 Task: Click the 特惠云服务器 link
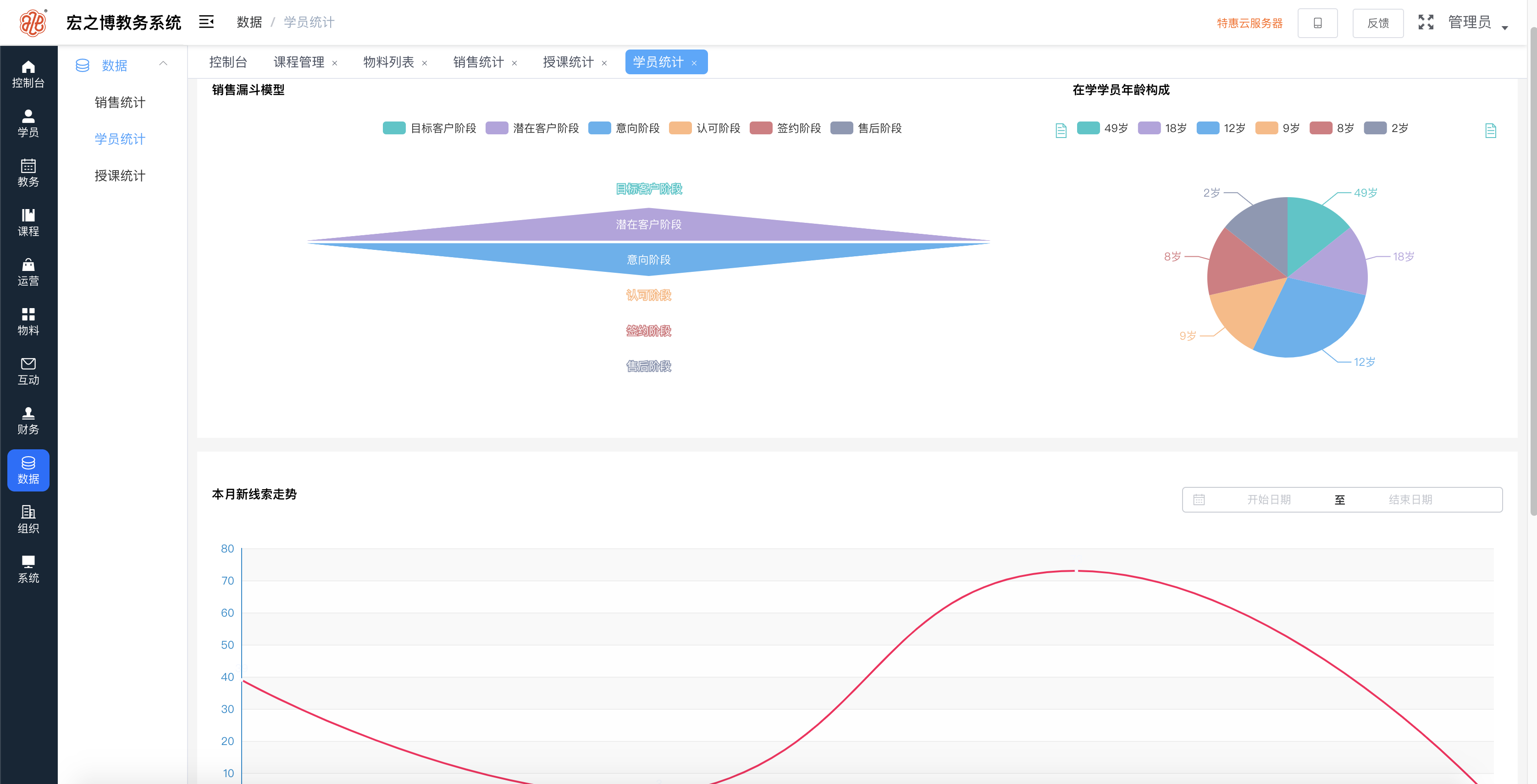(1250, 23)
